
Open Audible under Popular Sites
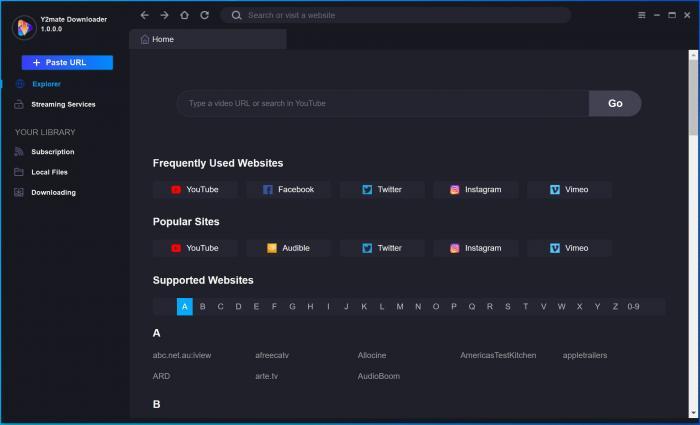click(288, 248)
